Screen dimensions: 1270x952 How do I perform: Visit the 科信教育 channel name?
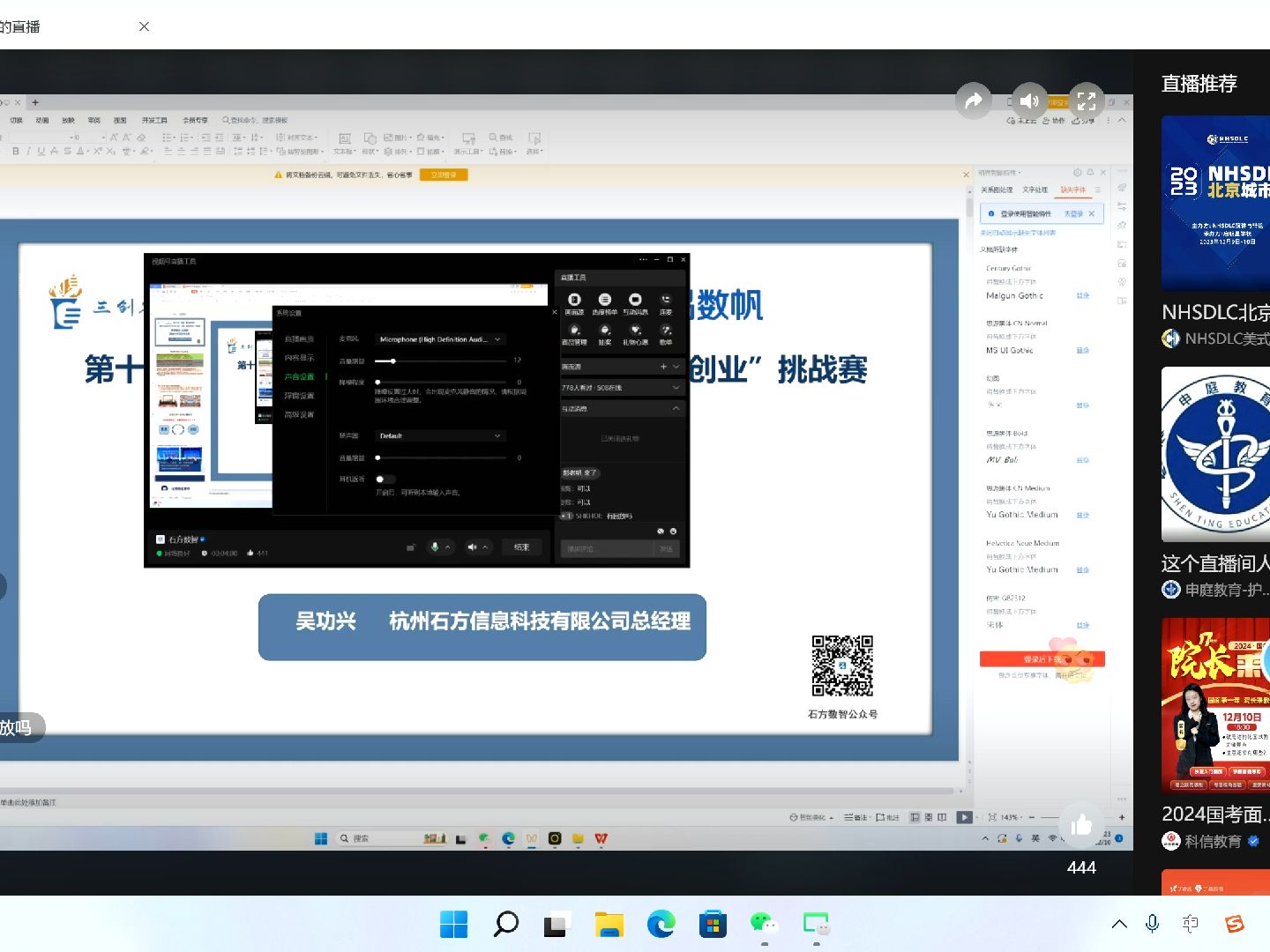tap(1213, 841)
